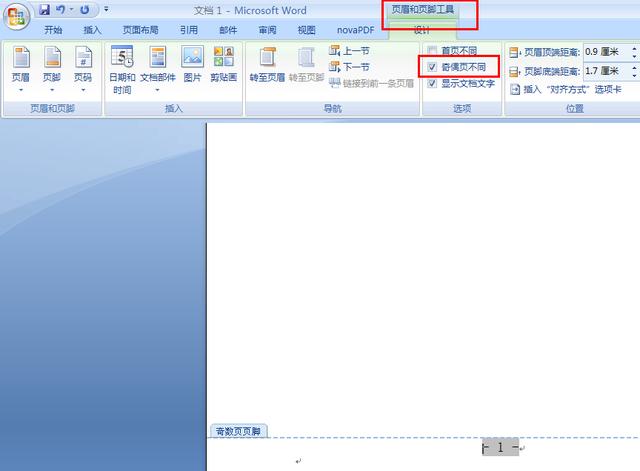Switch to 引用 tab

[x=189, y=30]
